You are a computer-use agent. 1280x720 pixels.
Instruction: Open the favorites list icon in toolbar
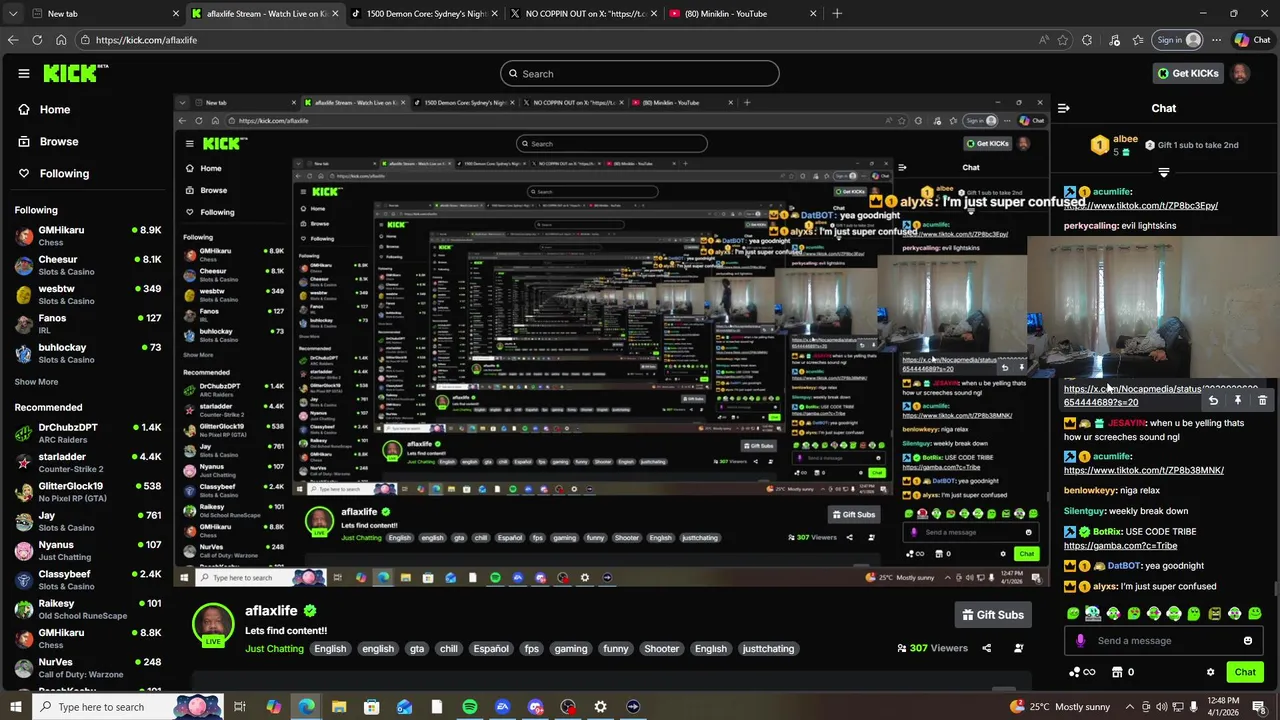pyautogui.click(x=1138, y=40)
